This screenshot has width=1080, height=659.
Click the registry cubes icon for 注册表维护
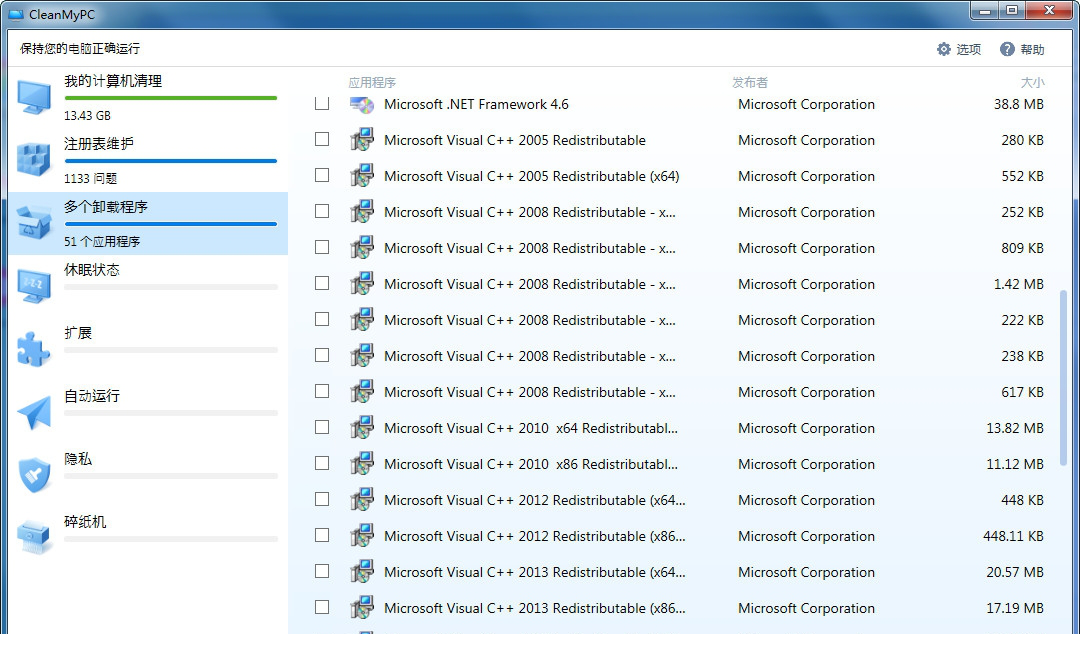tap(34, 160)
